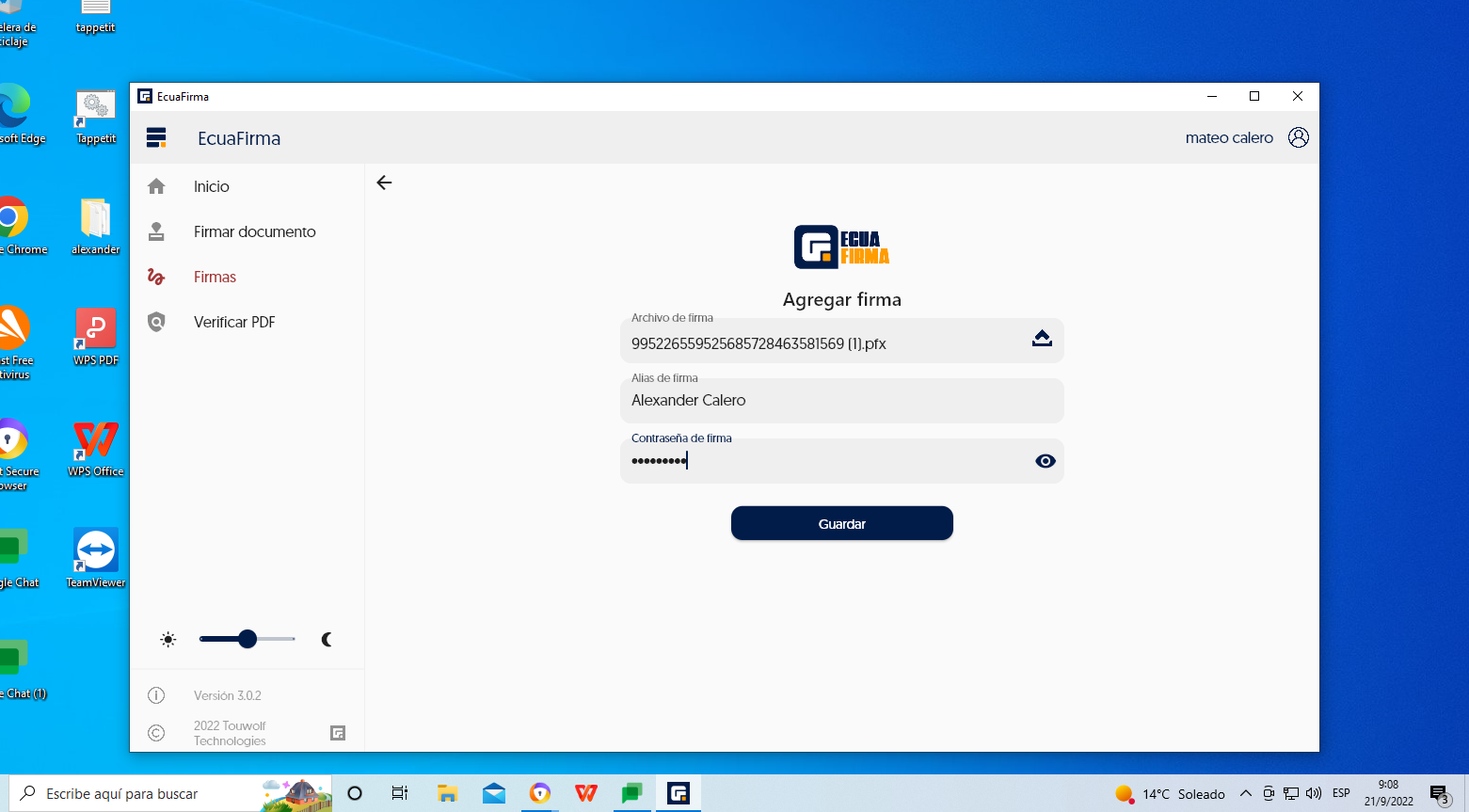Click the copyright icon
This screenshot has height=812, width=1469.
[156, 733]
